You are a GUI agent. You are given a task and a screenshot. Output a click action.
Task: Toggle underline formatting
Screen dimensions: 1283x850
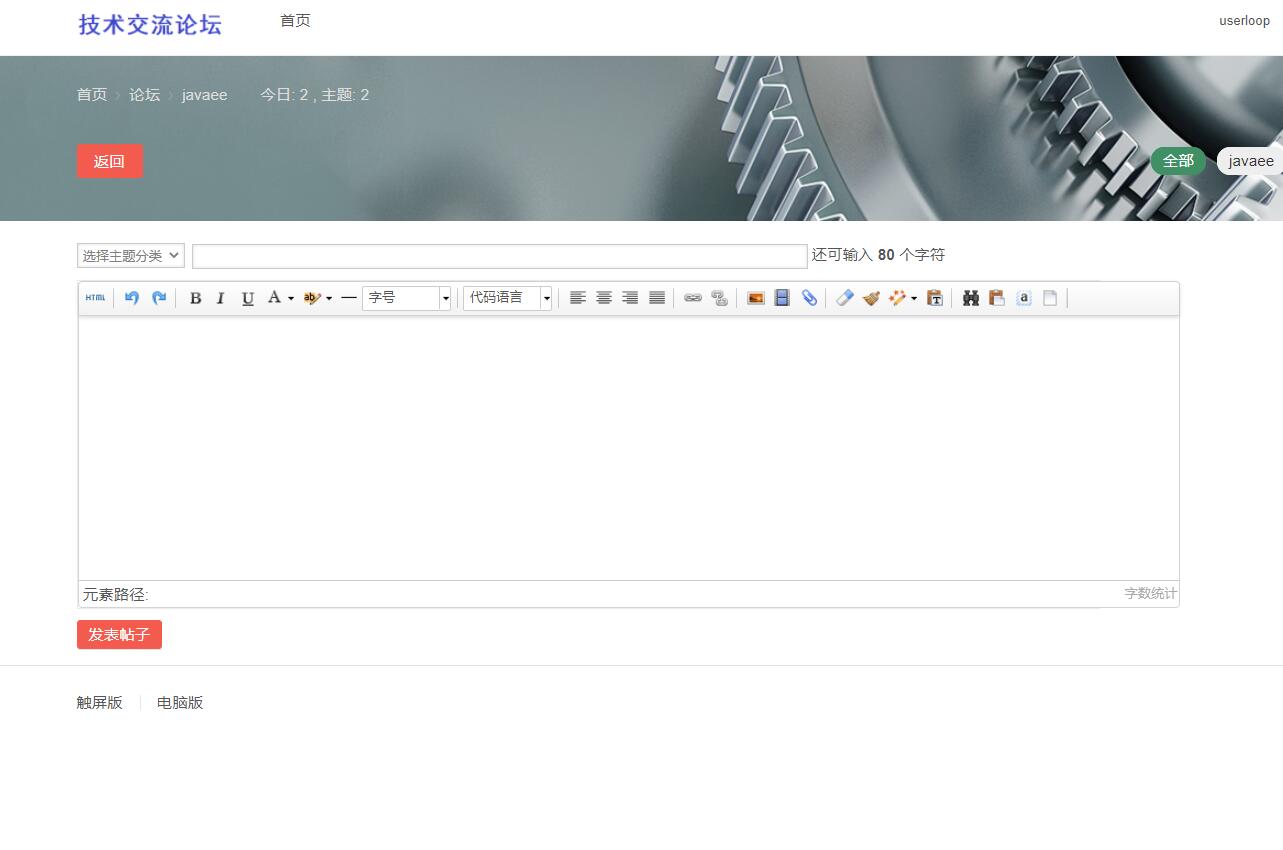pos(248,298)
